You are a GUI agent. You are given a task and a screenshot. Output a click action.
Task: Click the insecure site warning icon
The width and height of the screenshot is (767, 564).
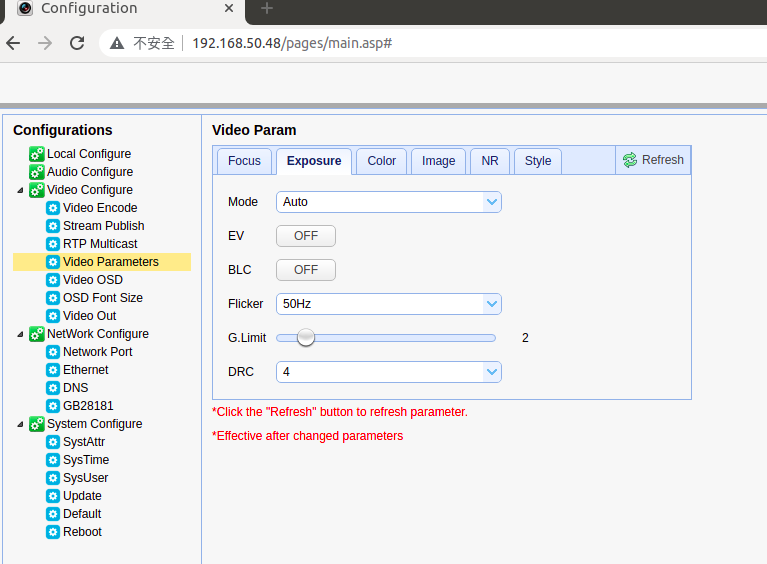(117, 43)
